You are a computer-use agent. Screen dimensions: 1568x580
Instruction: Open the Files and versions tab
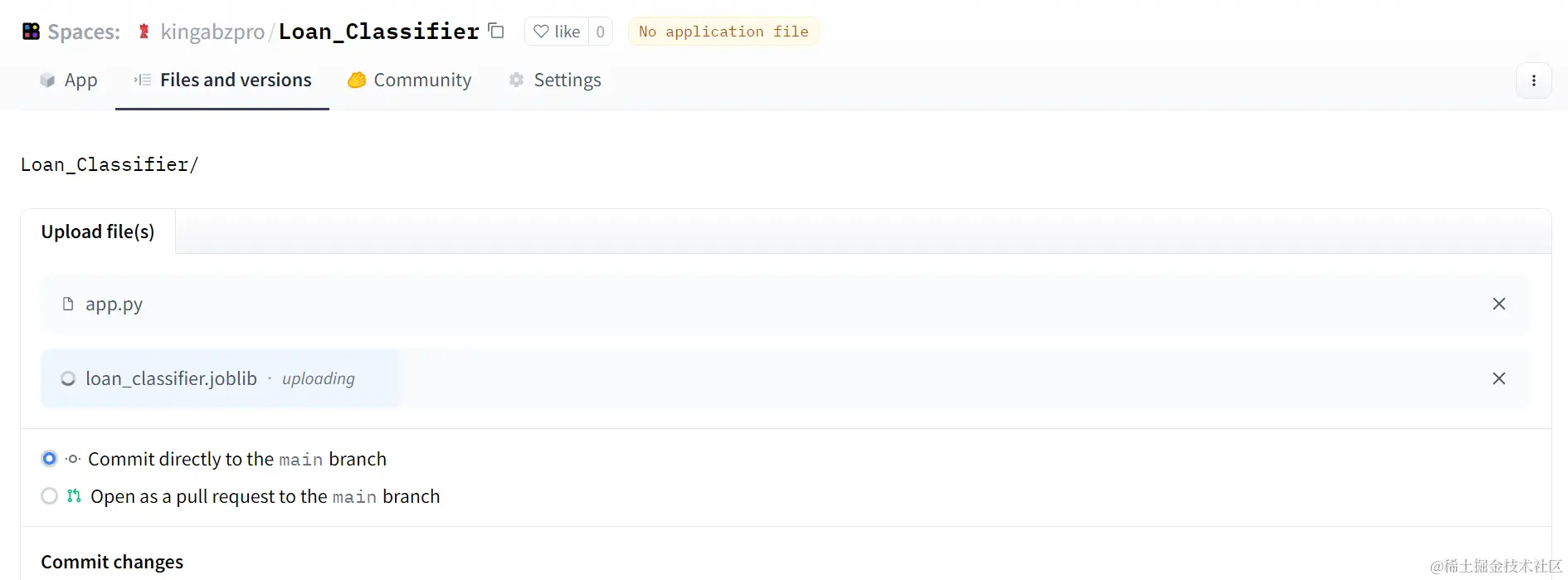222,80
